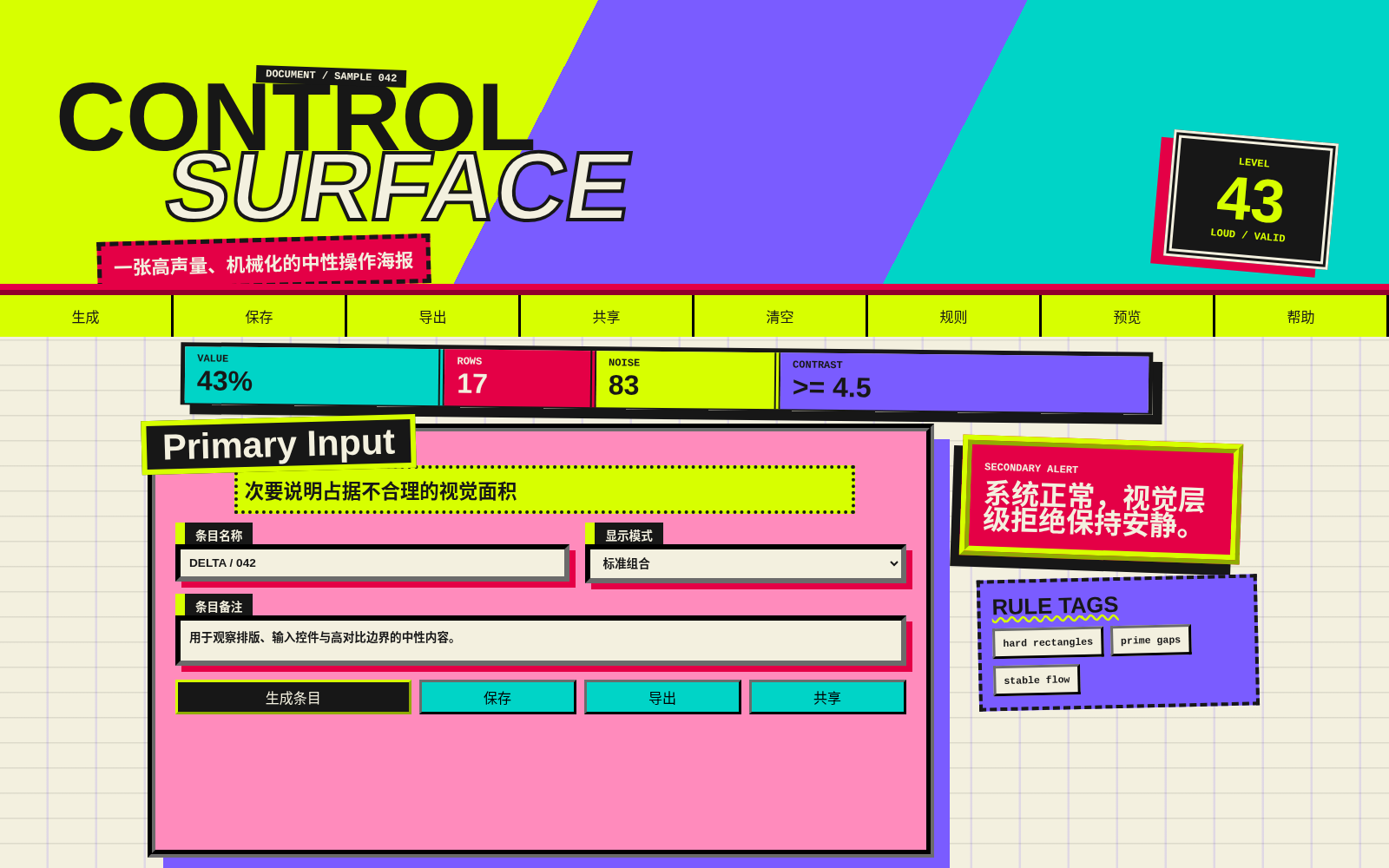
Task: Click the cyan 导出 button in form
Action: click(662, 697)
